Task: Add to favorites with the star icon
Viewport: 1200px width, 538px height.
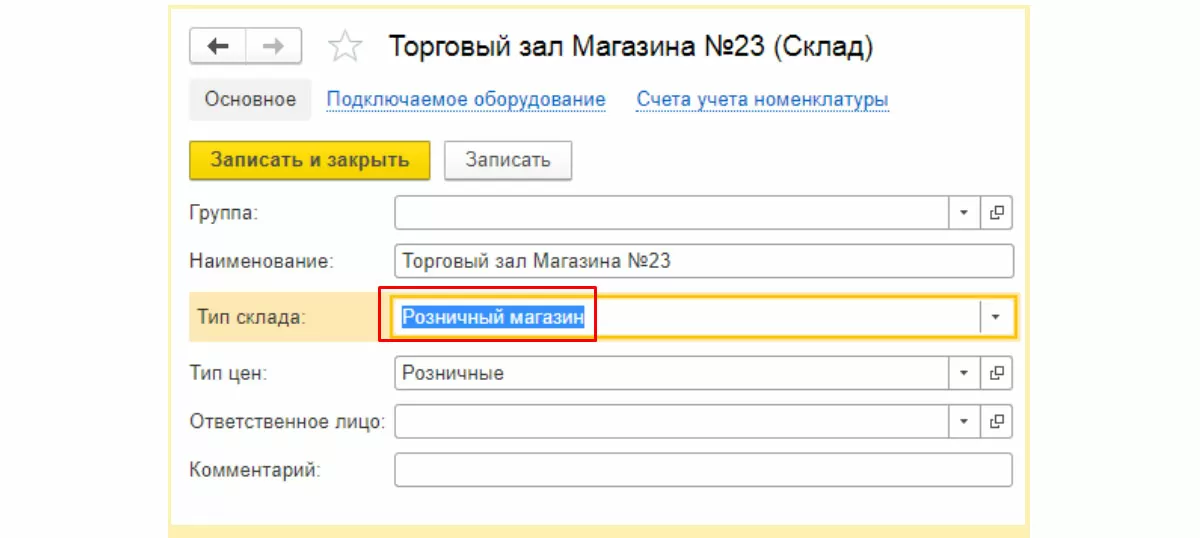Action: coord(345,47)
